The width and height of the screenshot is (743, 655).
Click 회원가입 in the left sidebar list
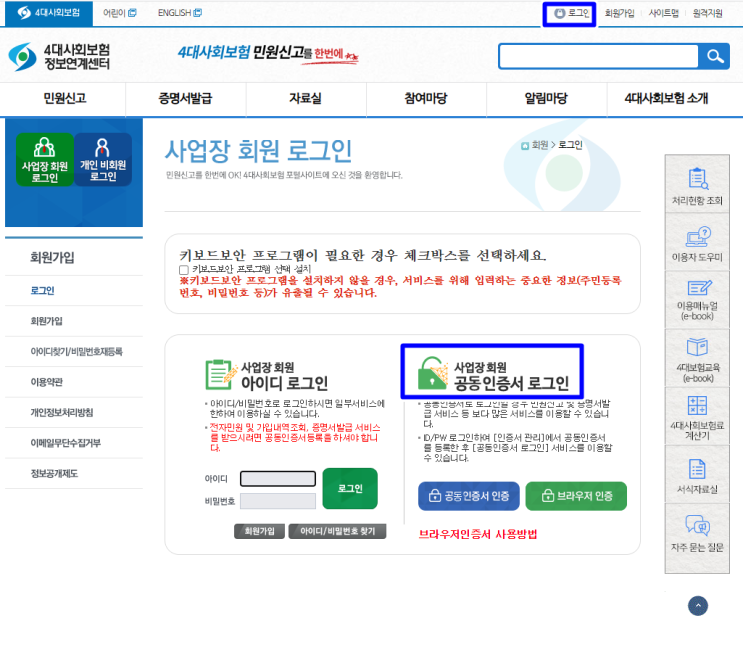(x=46, y=321)
